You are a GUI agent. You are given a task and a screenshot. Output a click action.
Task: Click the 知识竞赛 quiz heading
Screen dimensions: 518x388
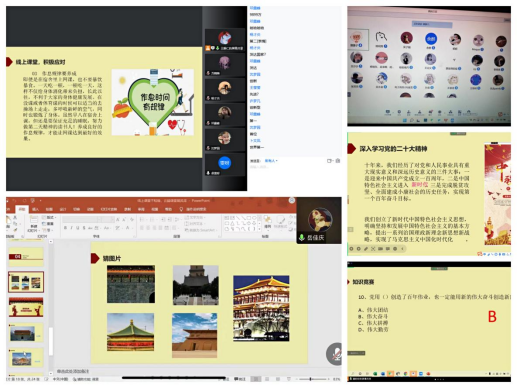point(363,282)
